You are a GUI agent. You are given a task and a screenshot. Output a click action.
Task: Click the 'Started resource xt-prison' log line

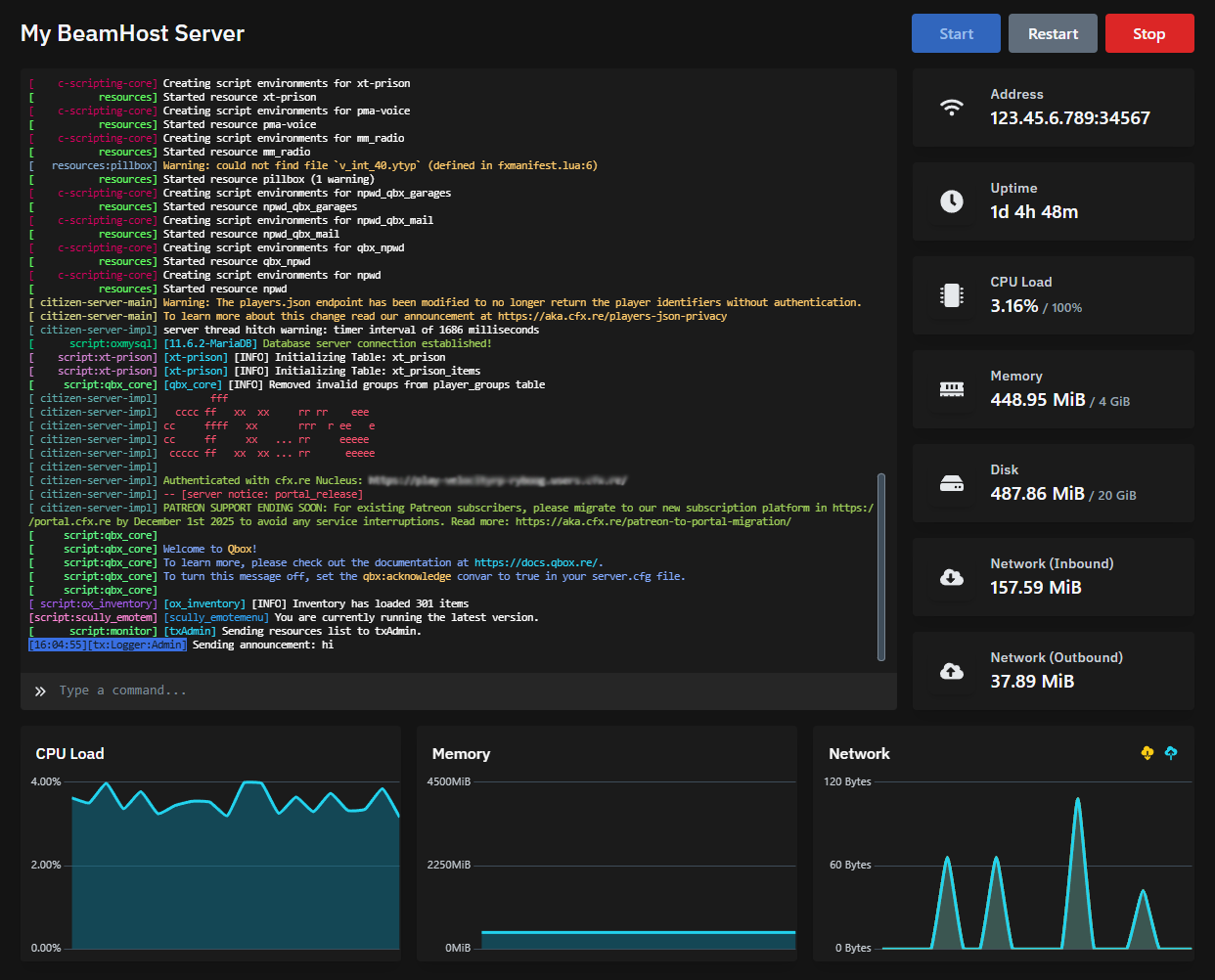click(240, 97)
